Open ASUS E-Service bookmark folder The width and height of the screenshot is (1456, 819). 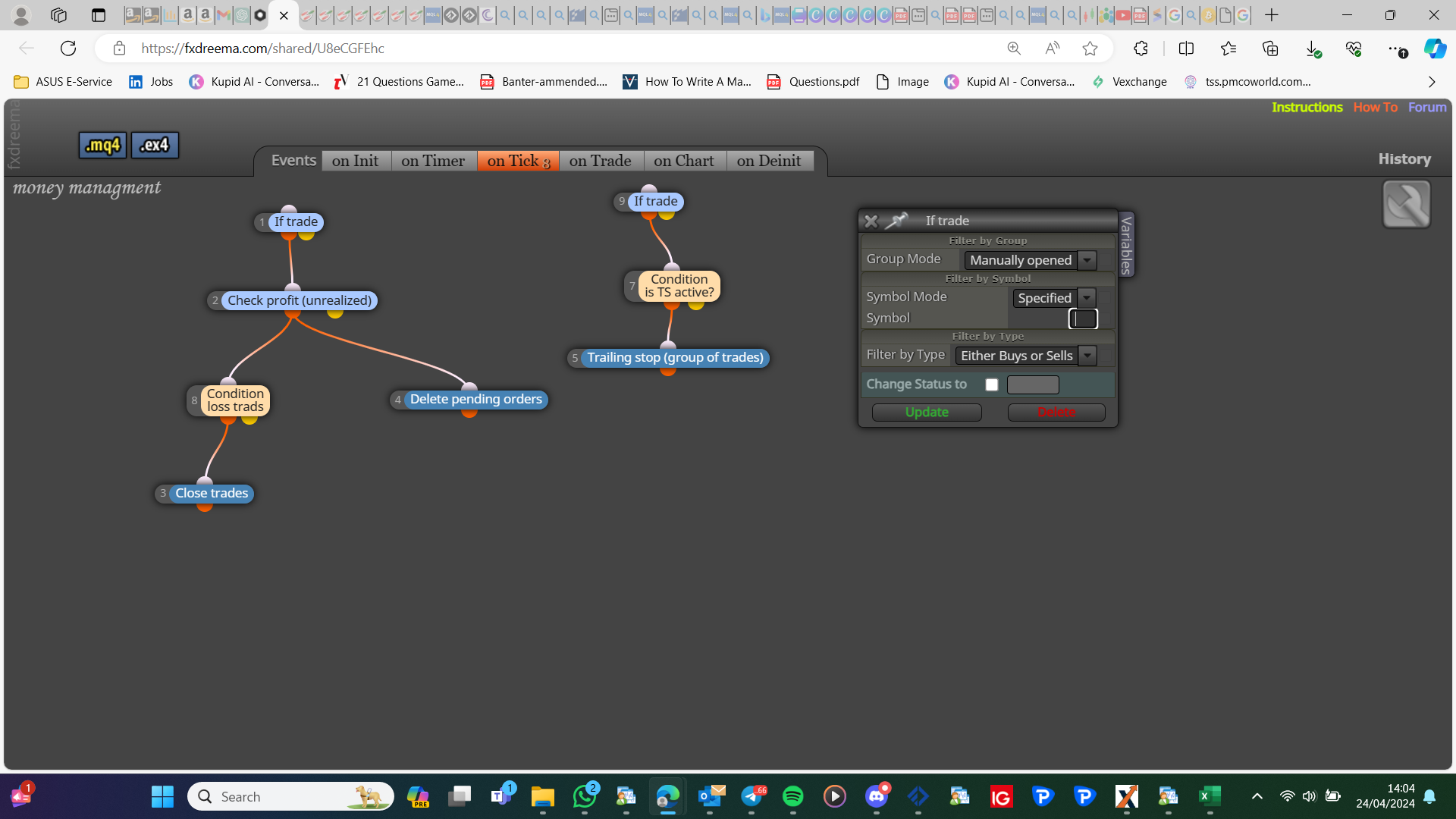pos(63,82)
